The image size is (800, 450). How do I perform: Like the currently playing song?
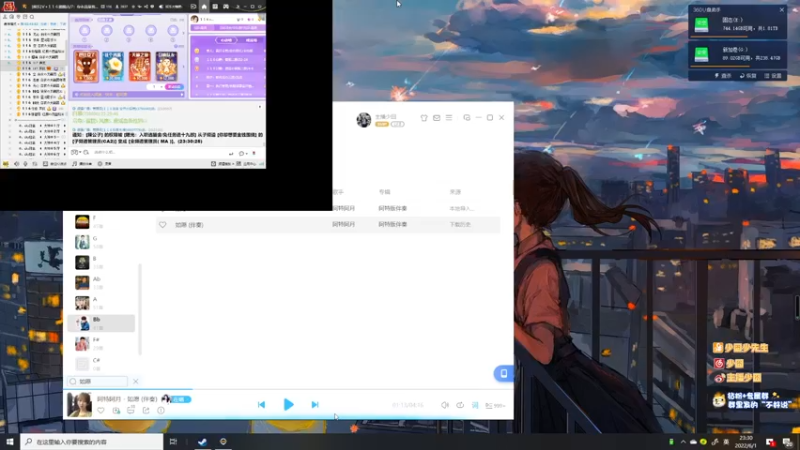(x=101, y=410)
